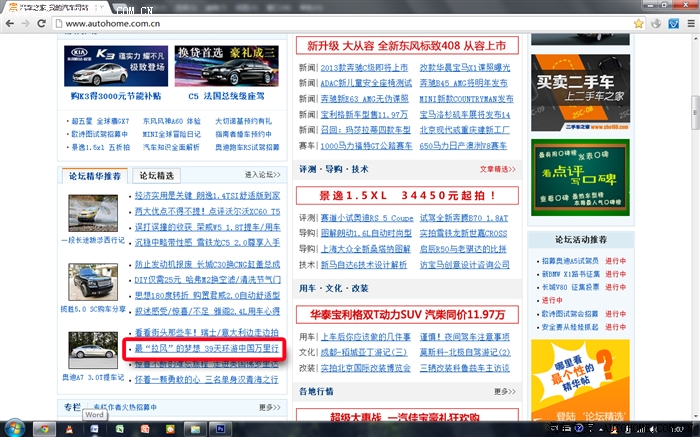
Task: Open the highlighted 最"拉风"的梦想 forum post
Action: pos(206,349)
